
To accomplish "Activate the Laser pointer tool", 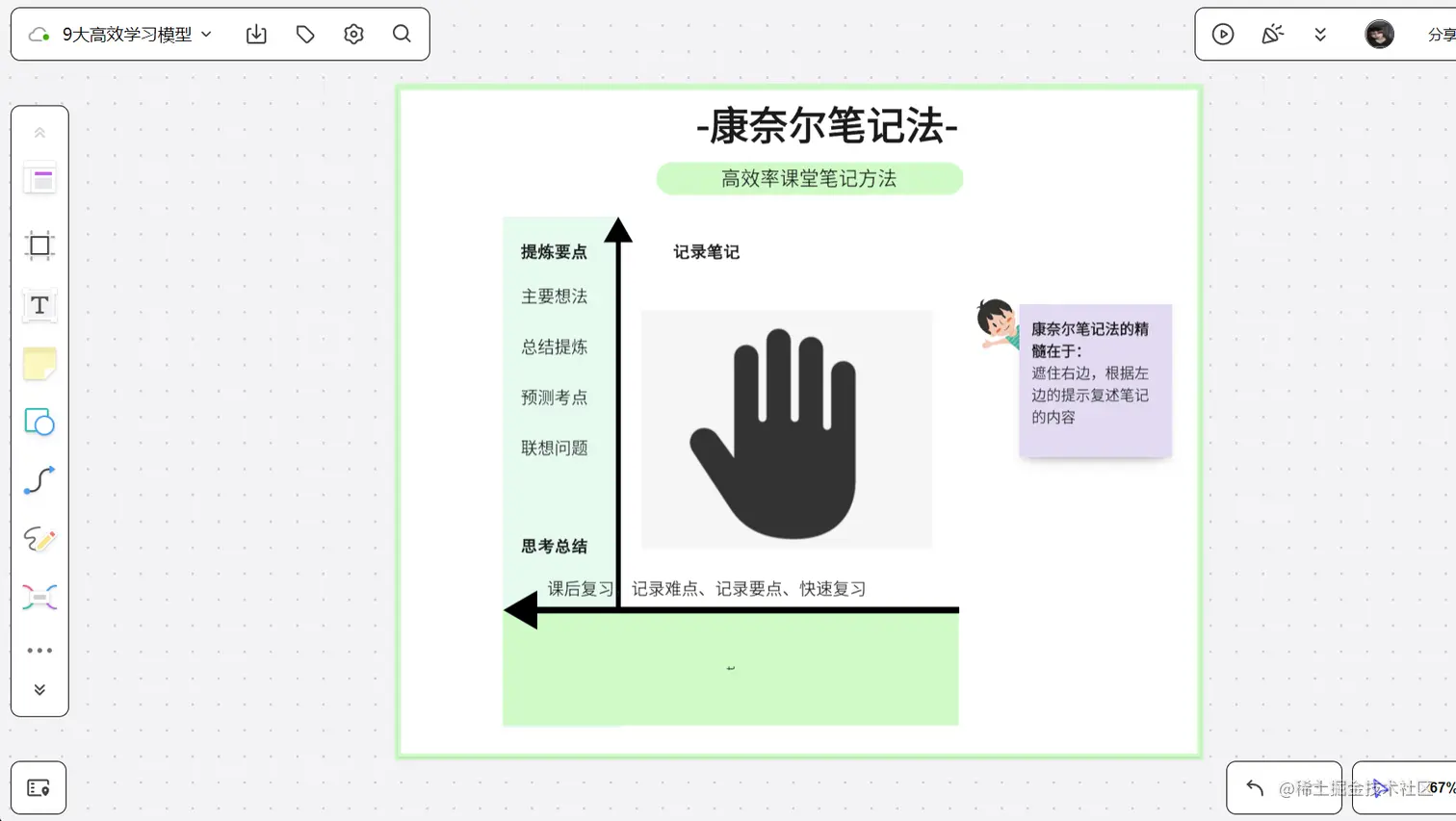I will pos(1272,34).
